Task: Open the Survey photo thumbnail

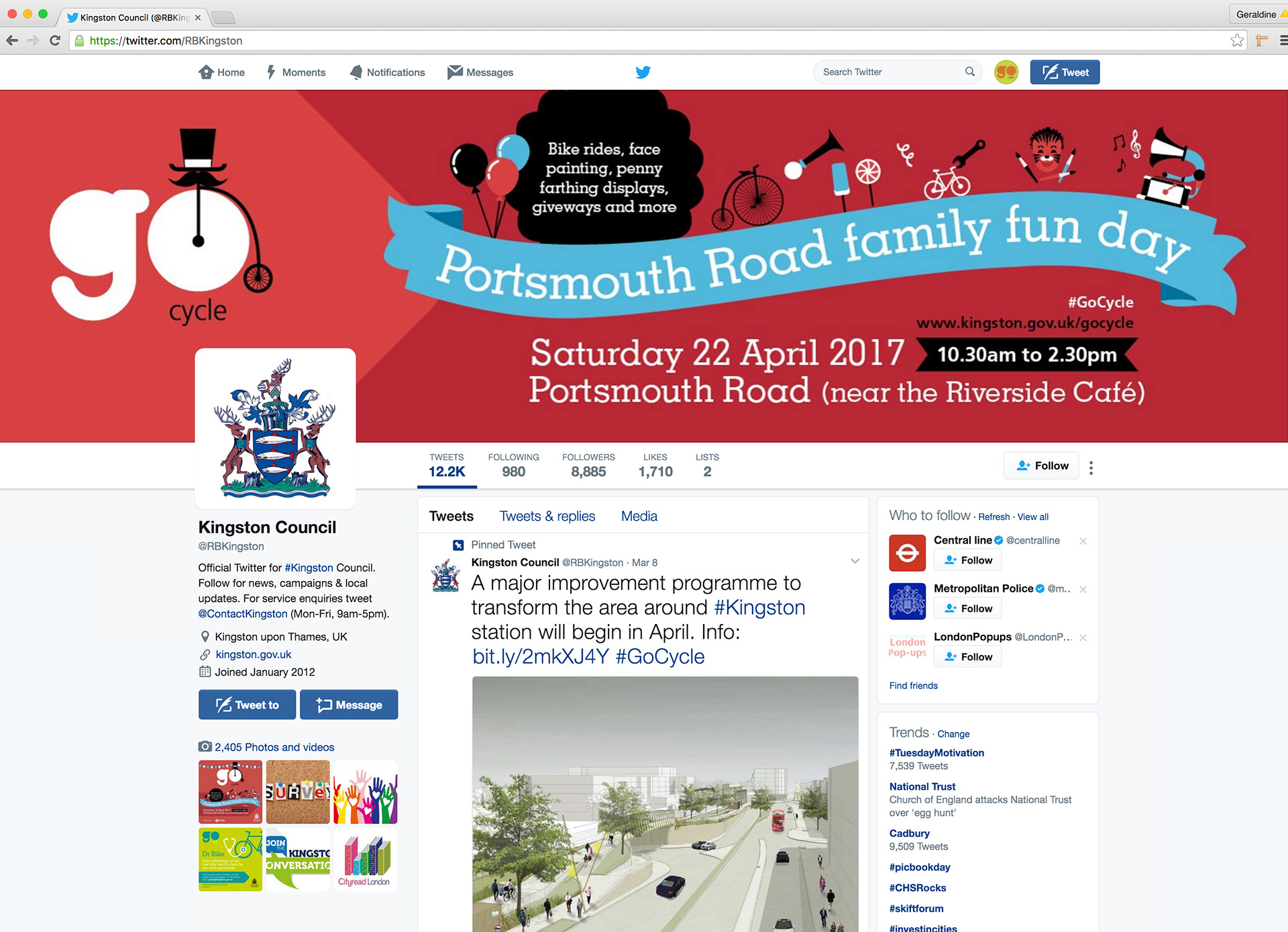Action: (298, 792)
